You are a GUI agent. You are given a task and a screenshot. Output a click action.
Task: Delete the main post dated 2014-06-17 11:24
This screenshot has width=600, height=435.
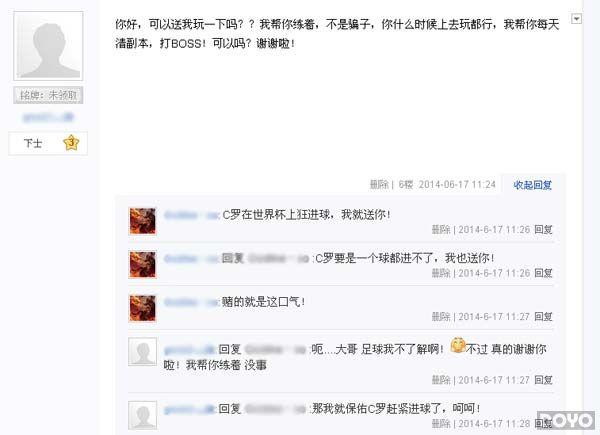379,185
